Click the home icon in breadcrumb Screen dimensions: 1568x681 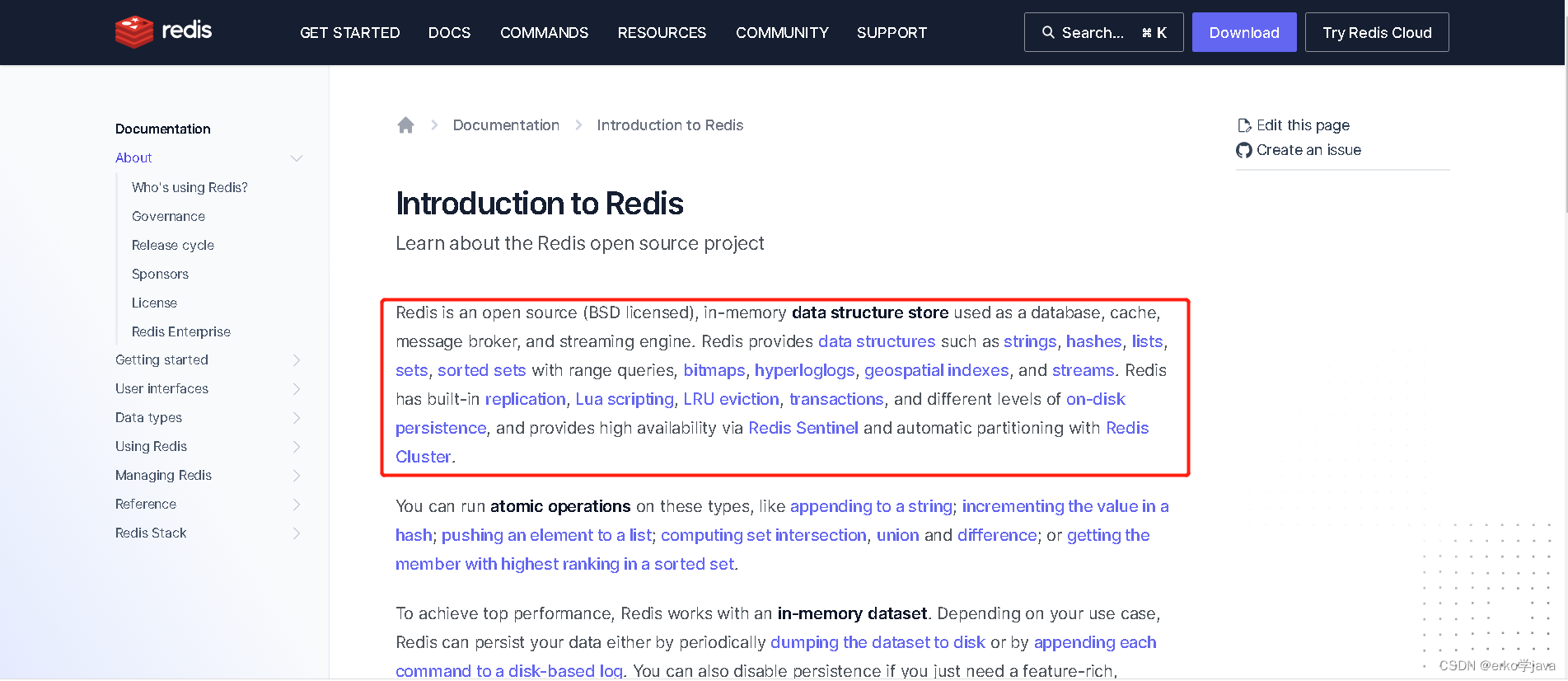[x=405, y=125]
